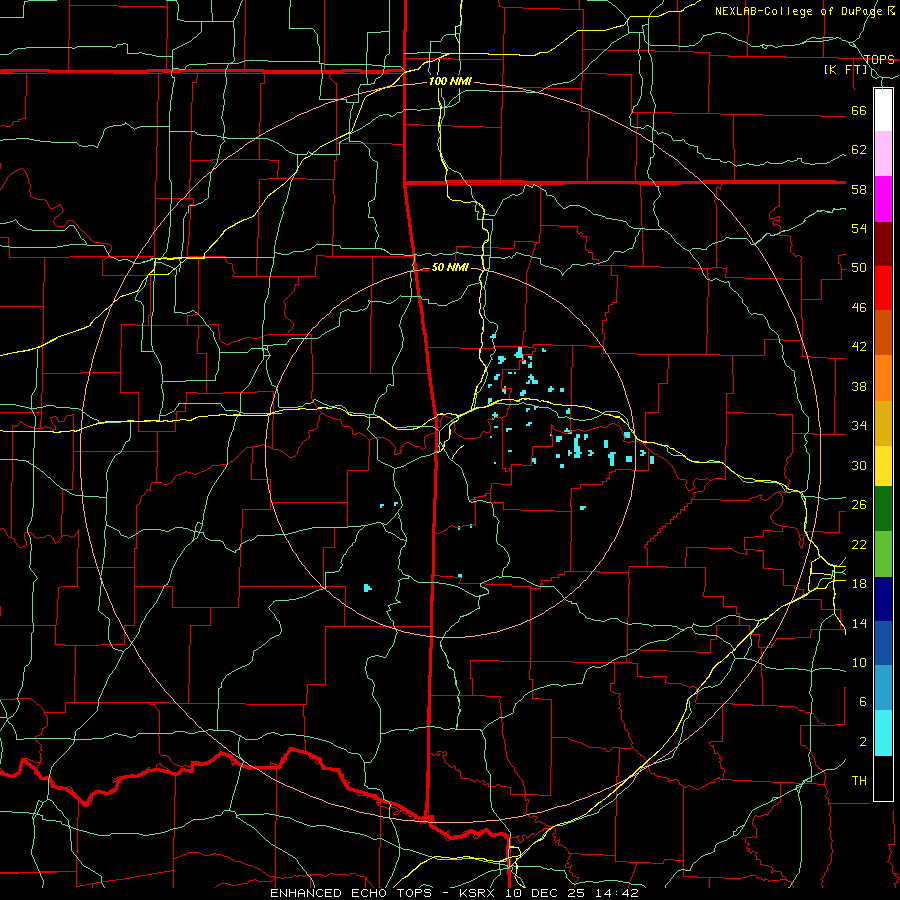Viewport: 900px width, 900px height.
Task: Select the dark red legend swatch
Action: click(x=883, y=244)
